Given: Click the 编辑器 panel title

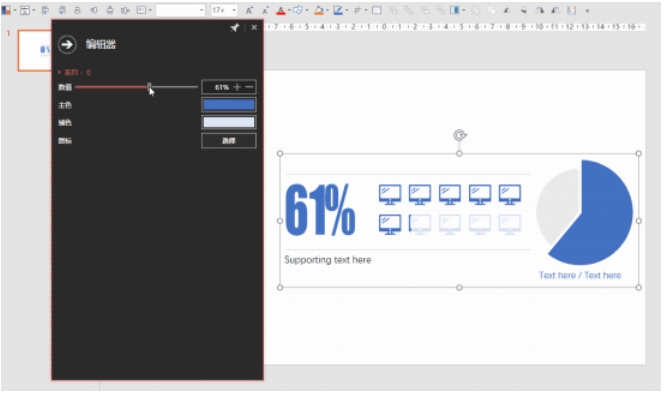Looking at the screenshot, I should 101,44.
